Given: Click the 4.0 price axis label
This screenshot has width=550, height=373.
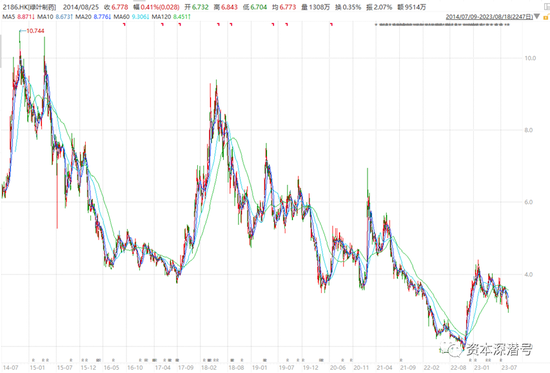Looking at the screenshot, I should click(528, 274).
